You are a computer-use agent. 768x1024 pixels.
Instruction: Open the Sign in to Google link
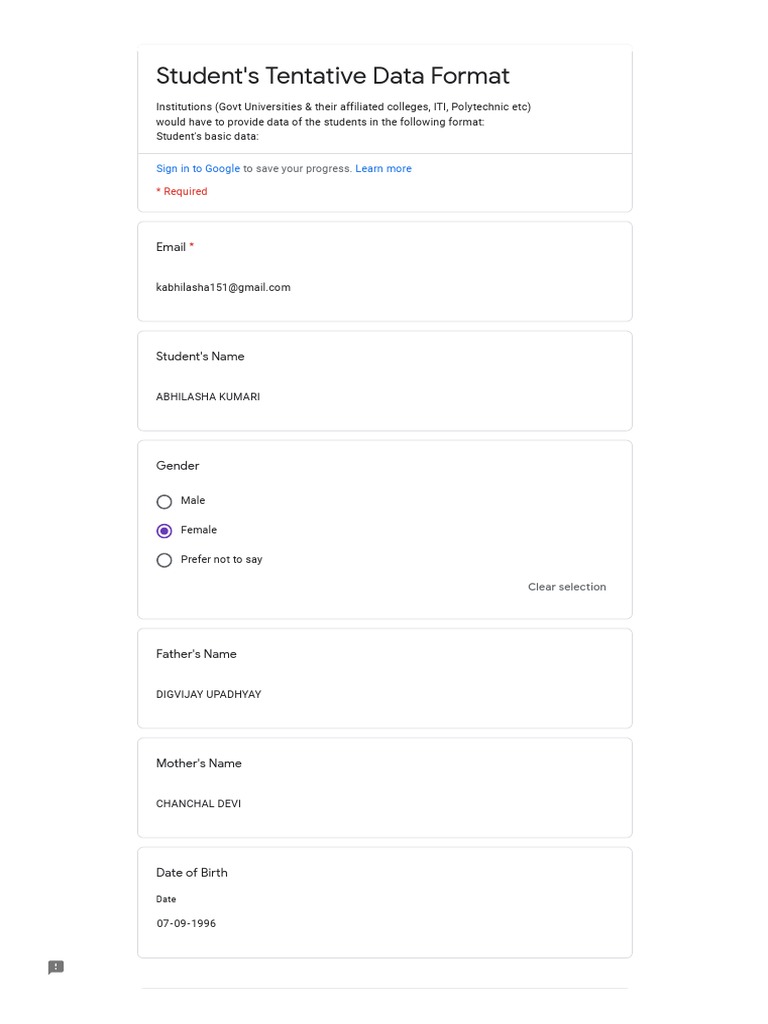click(198, 168)
